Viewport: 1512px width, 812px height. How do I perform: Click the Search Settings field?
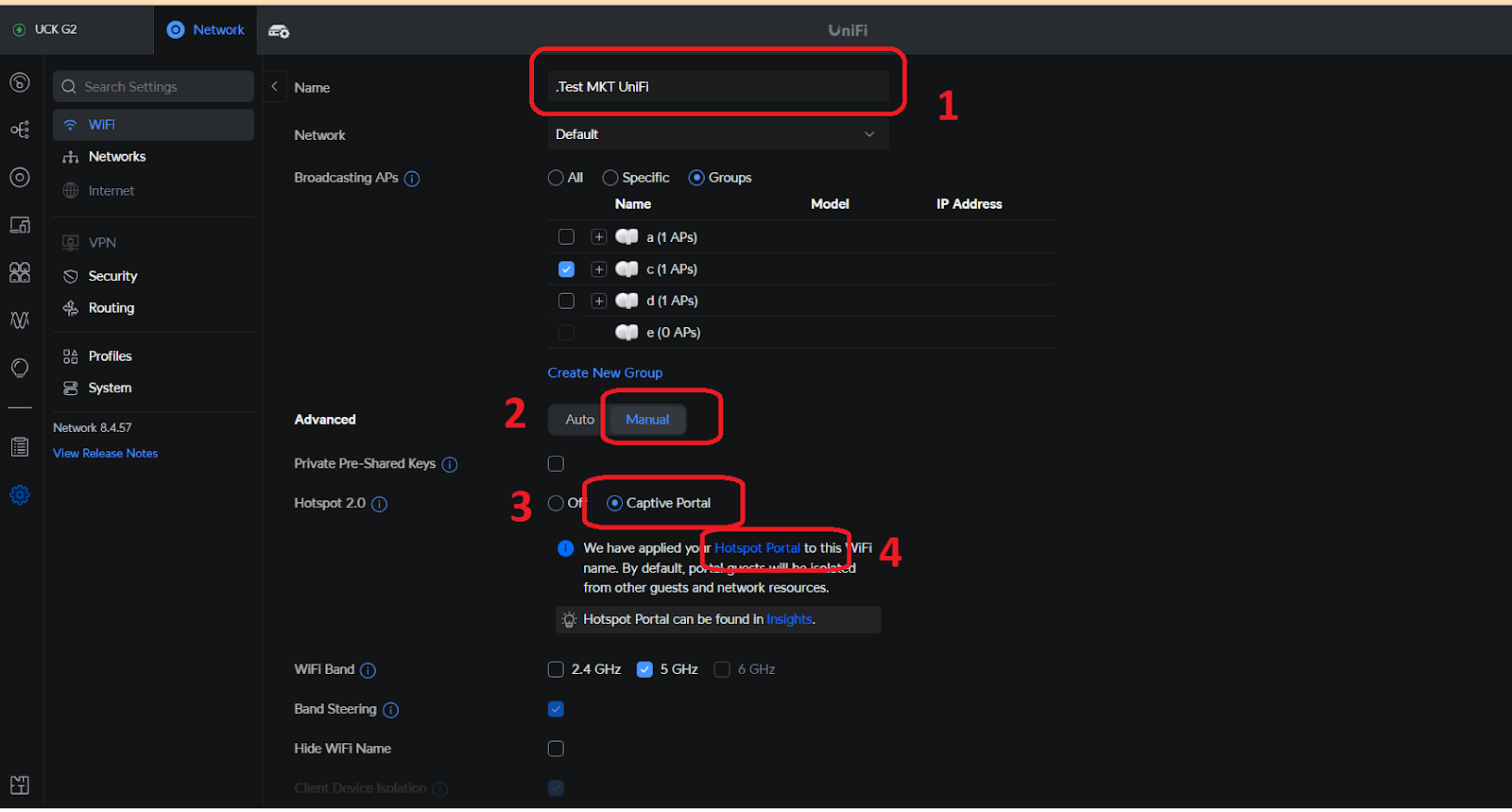tap(153, 86)
